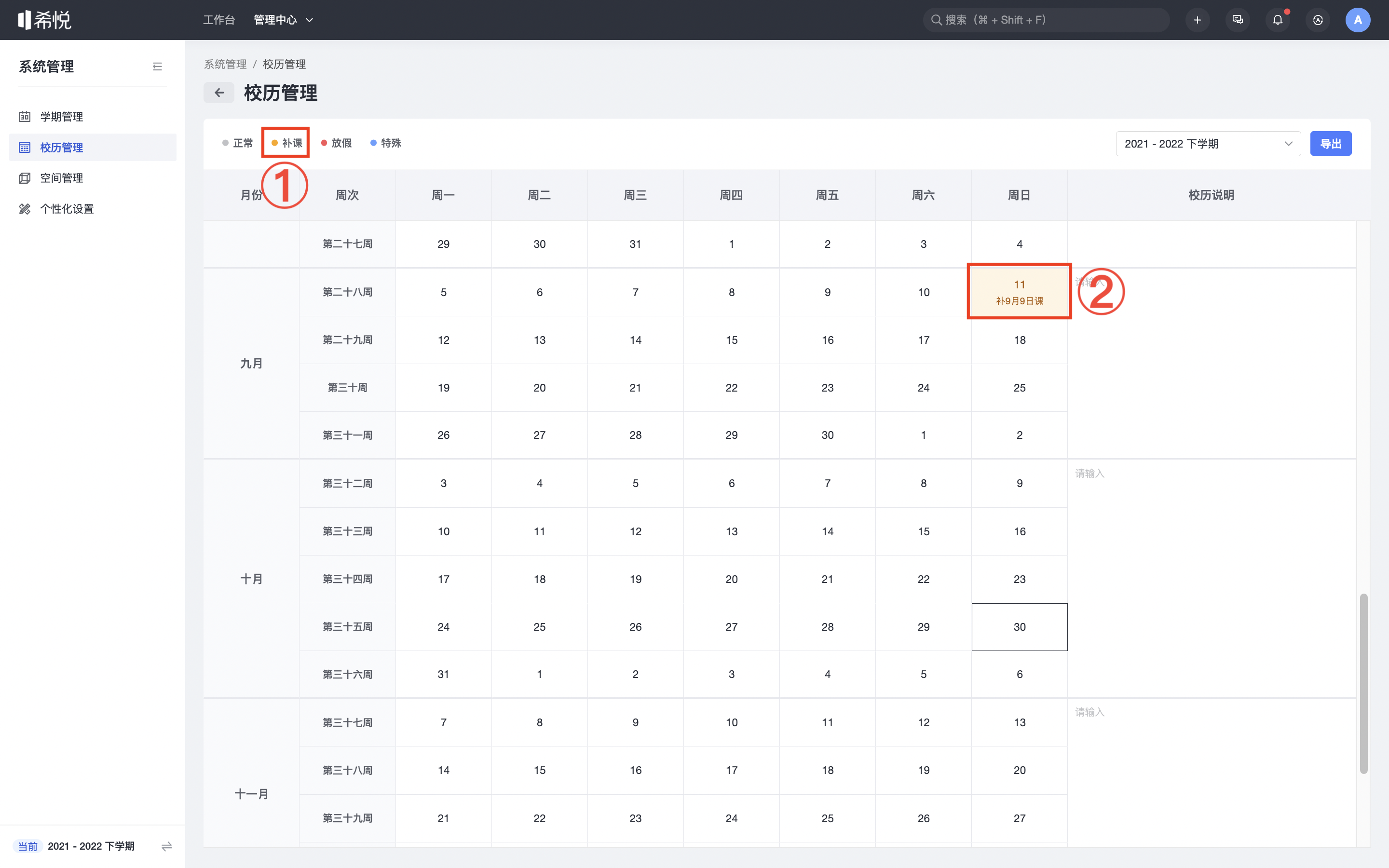1389x868 pixels.
Task: Focus the 搜索 search field
Action: tap(1046, 20)
